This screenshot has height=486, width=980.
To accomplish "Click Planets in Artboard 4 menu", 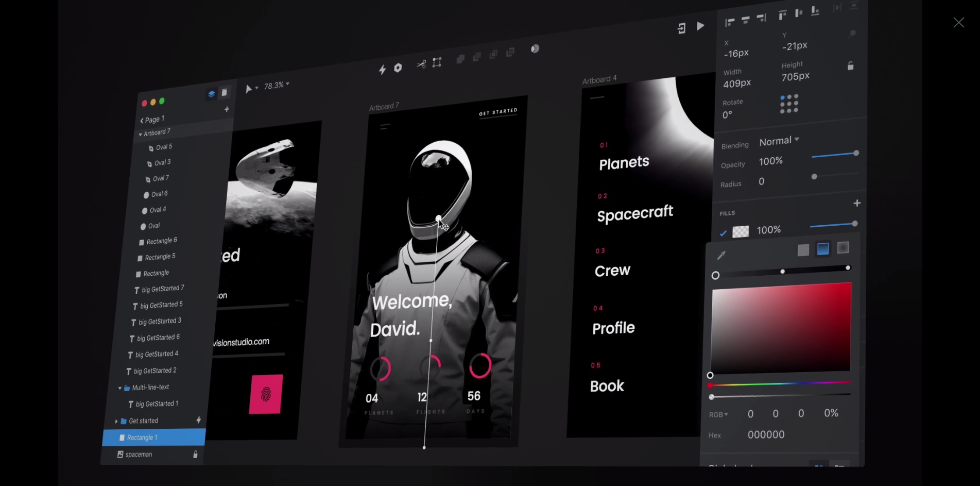I will tap(624, 163).
